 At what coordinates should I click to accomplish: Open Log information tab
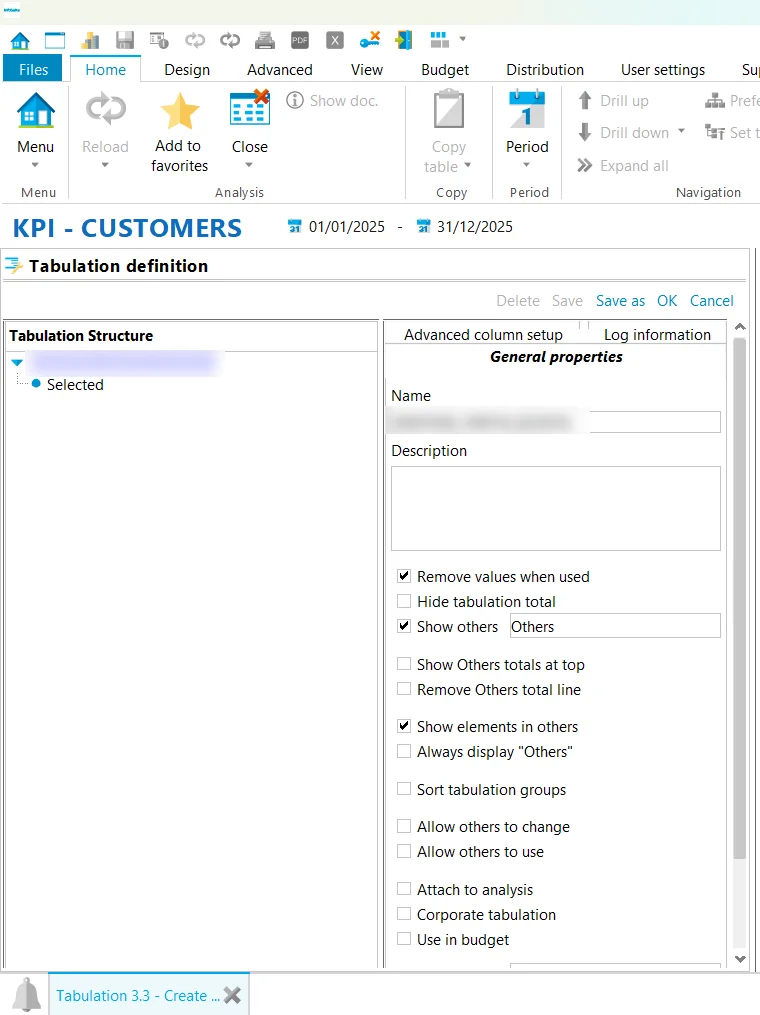pyautogui.click(x=656, y=335)
